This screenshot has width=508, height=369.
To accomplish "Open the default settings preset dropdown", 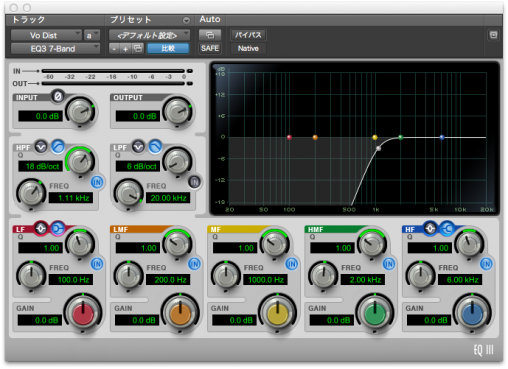I will coord(149,35).
